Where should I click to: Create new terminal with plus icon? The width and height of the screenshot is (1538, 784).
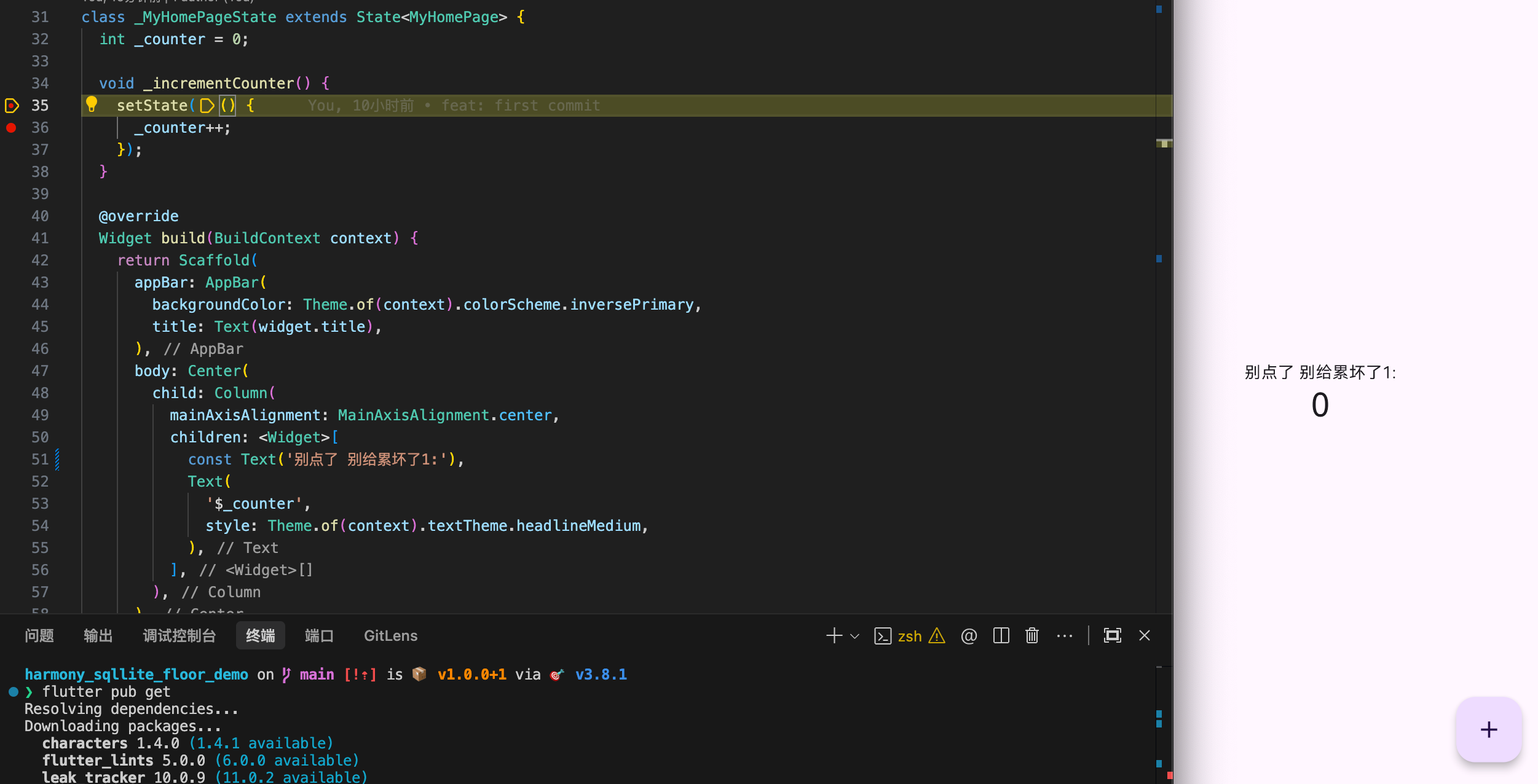pyautogui.click(x=834, y=635)
